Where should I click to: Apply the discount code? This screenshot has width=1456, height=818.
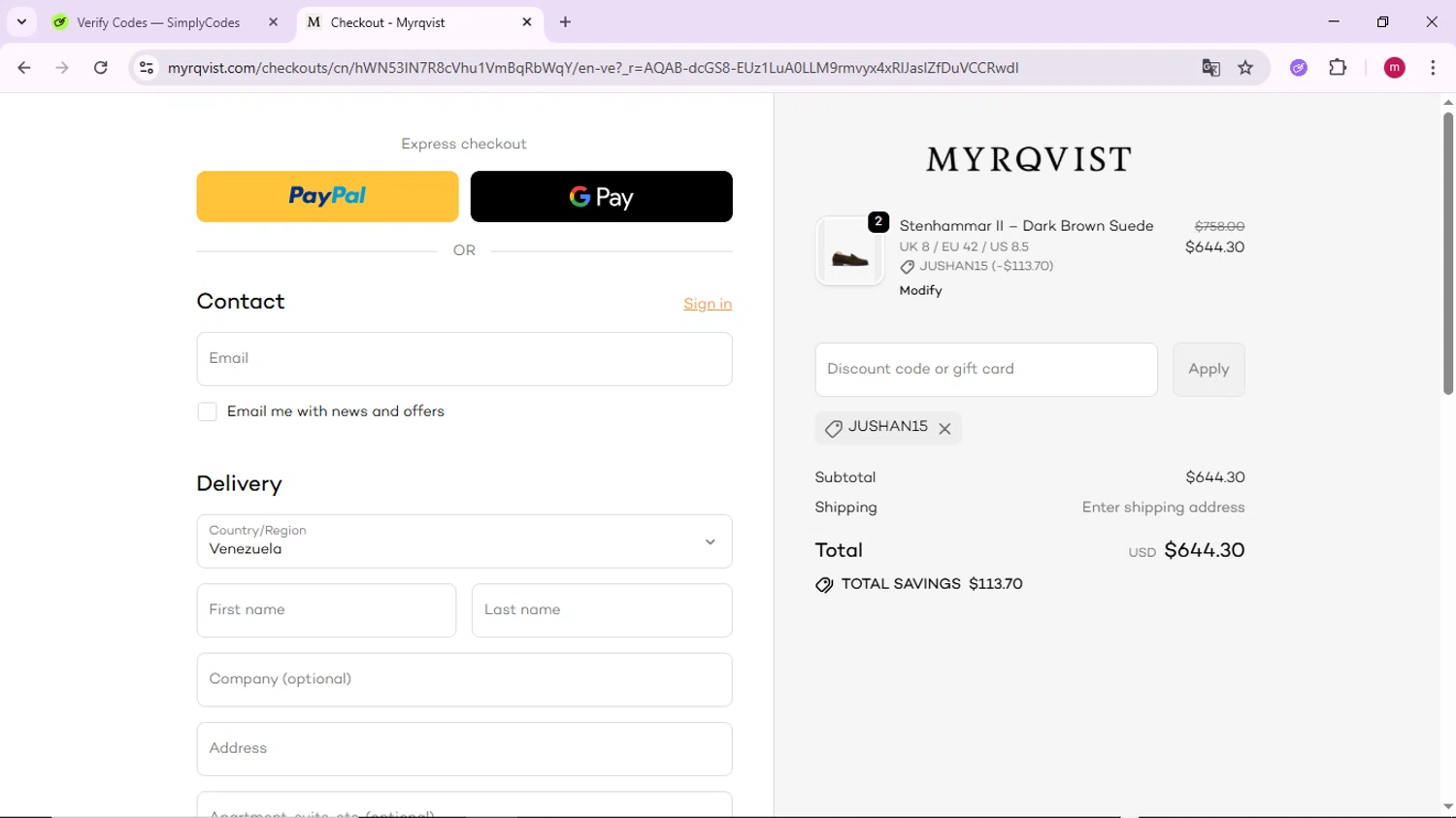[1208, 370]
